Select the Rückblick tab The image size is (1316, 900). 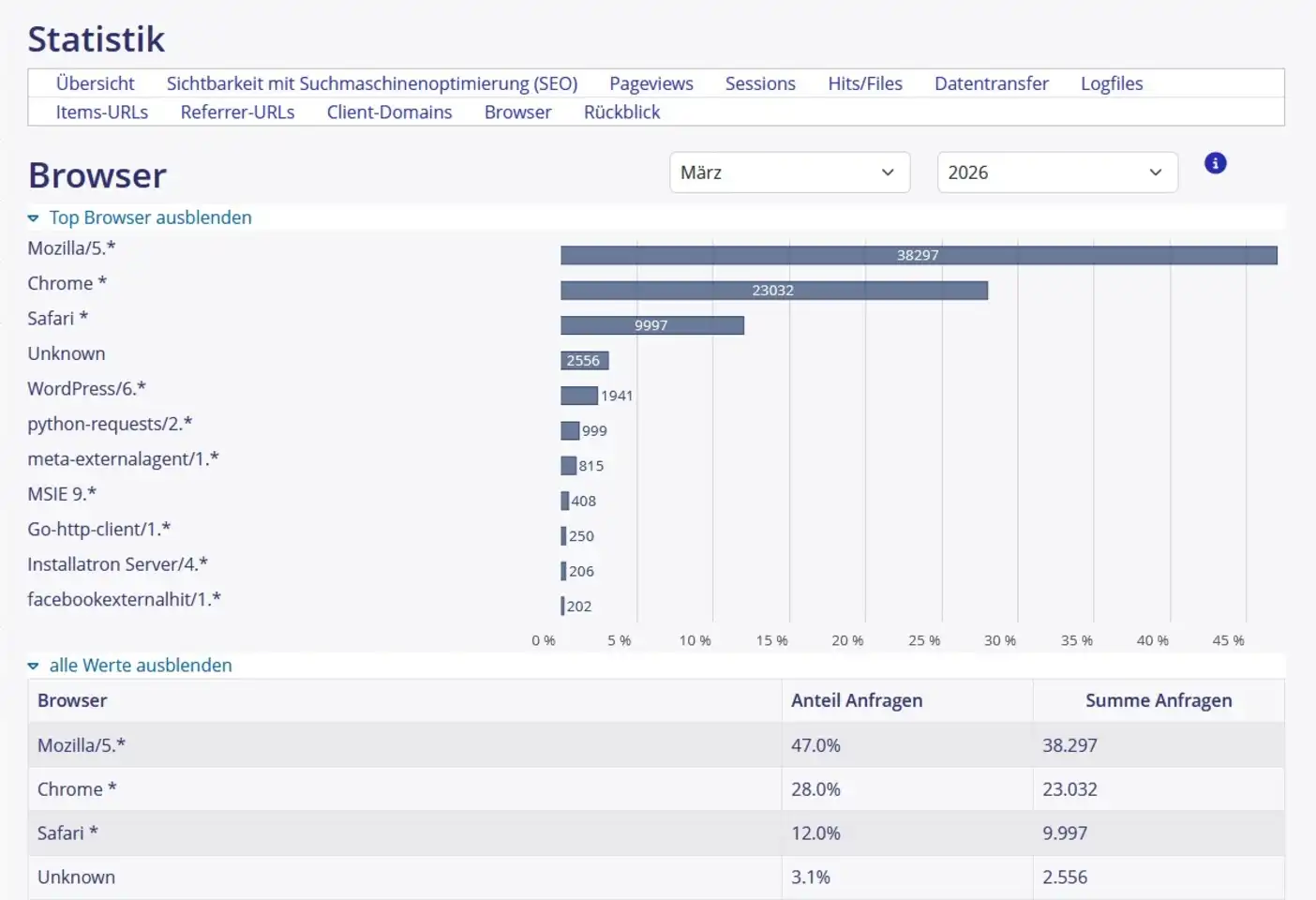tap(621, 112)
